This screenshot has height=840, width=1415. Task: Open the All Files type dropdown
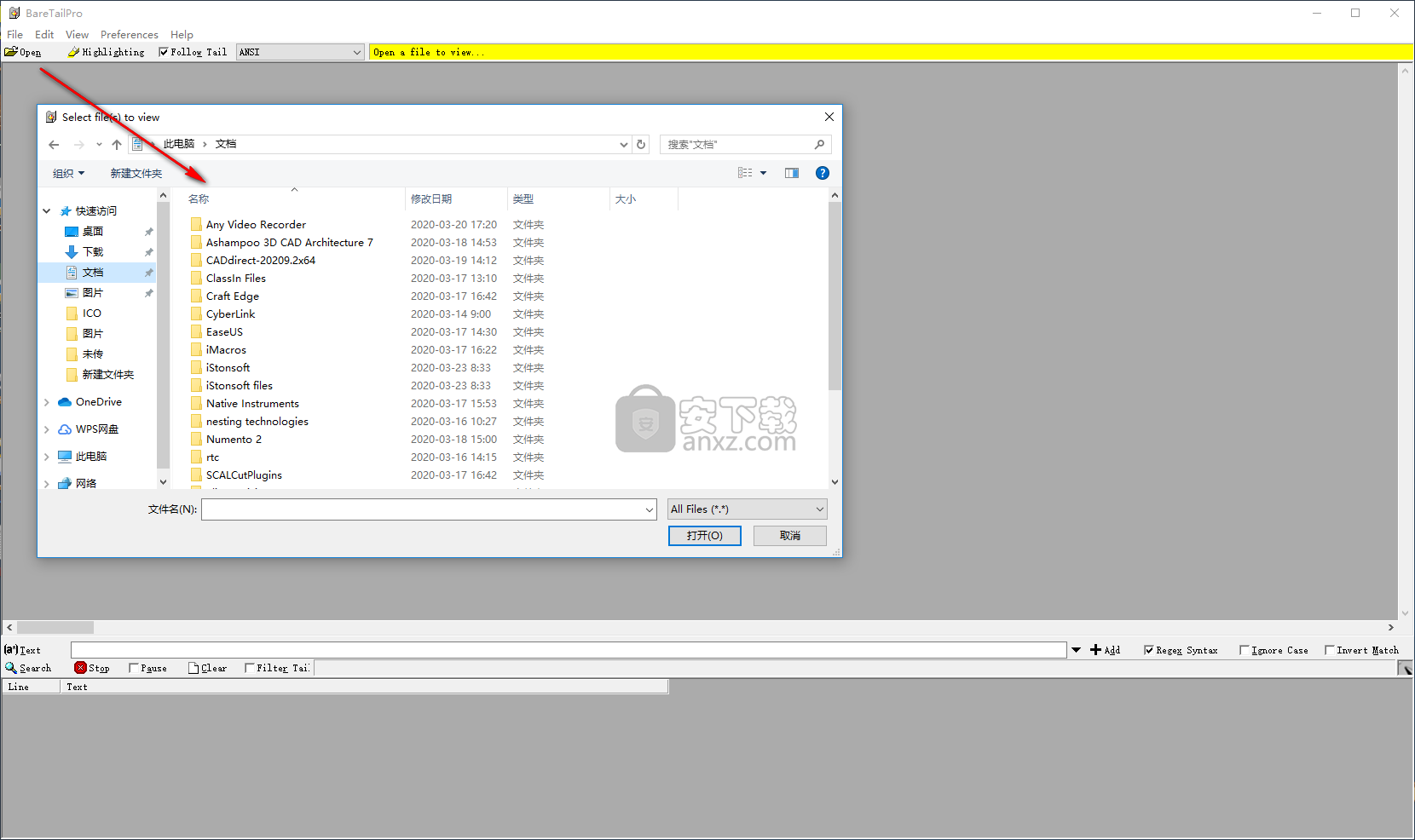747,509
